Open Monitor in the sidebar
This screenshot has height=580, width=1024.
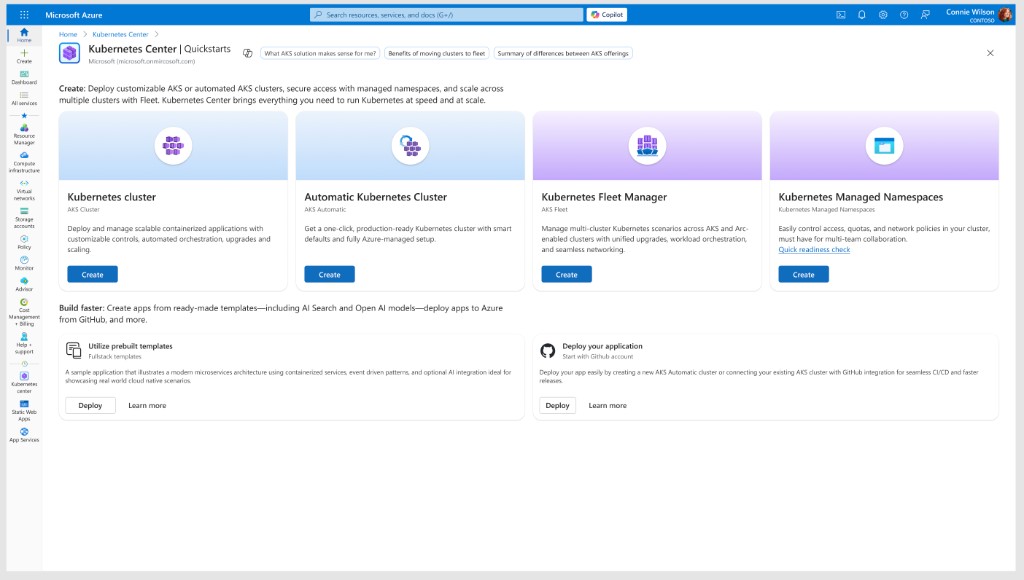(x=24, y=263)
